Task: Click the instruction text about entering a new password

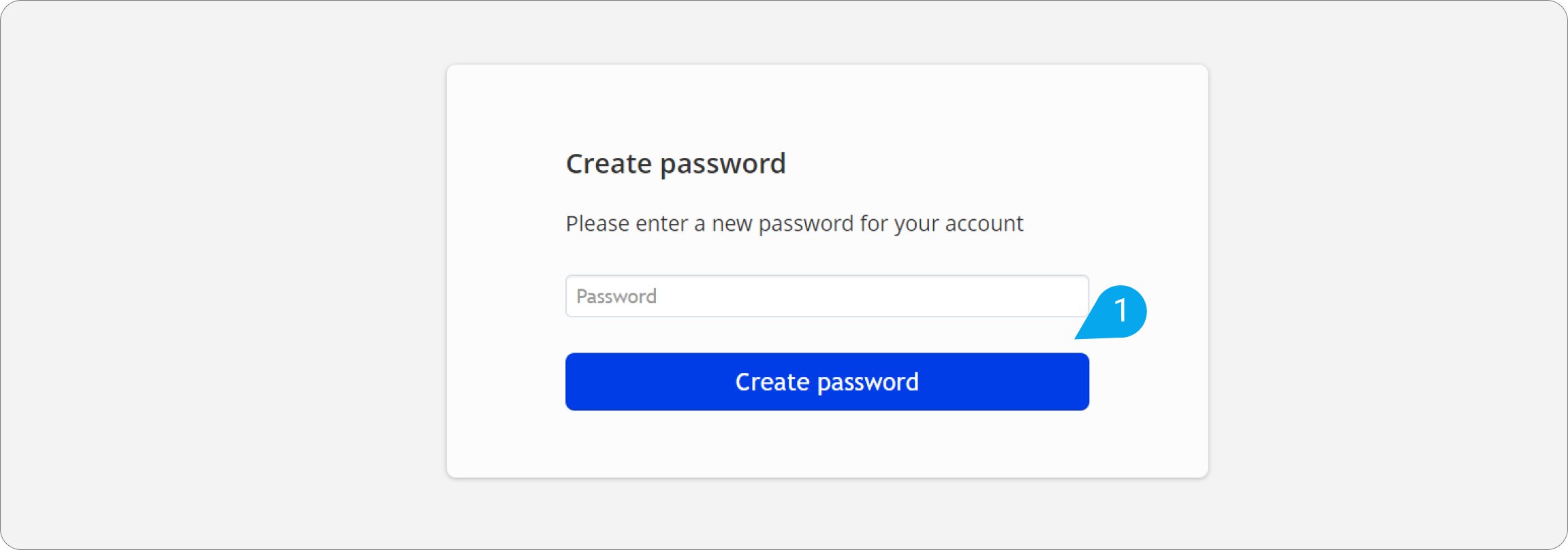Action: pos(794,223)
